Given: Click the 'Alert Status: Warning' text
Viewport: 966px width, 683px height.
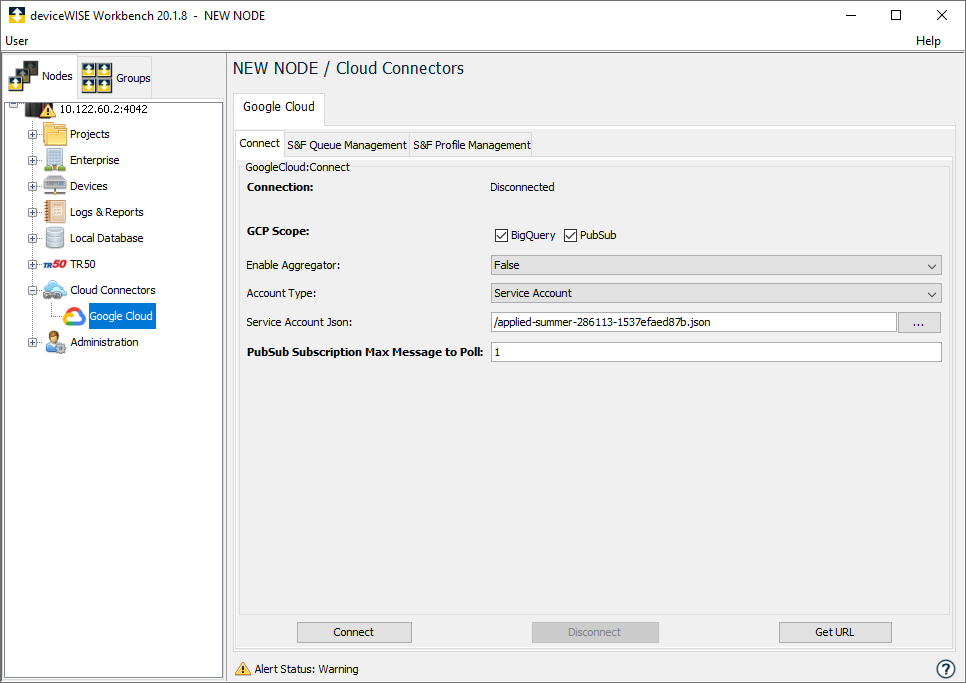Looking at the screenshot, I should click(x=306, y=669).
